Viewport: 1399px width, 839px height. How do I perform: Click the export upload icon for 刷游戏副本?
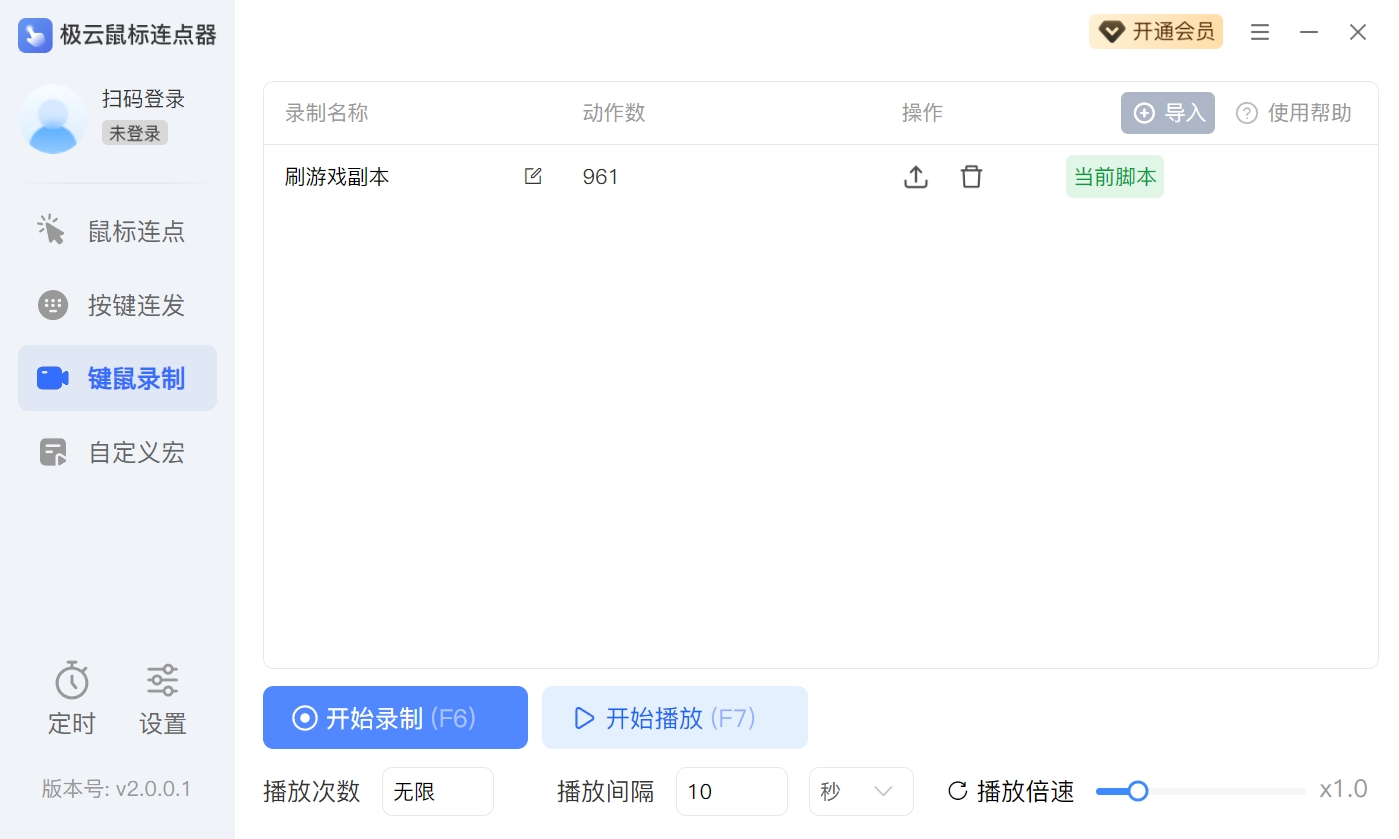click(x=916, y=177)
